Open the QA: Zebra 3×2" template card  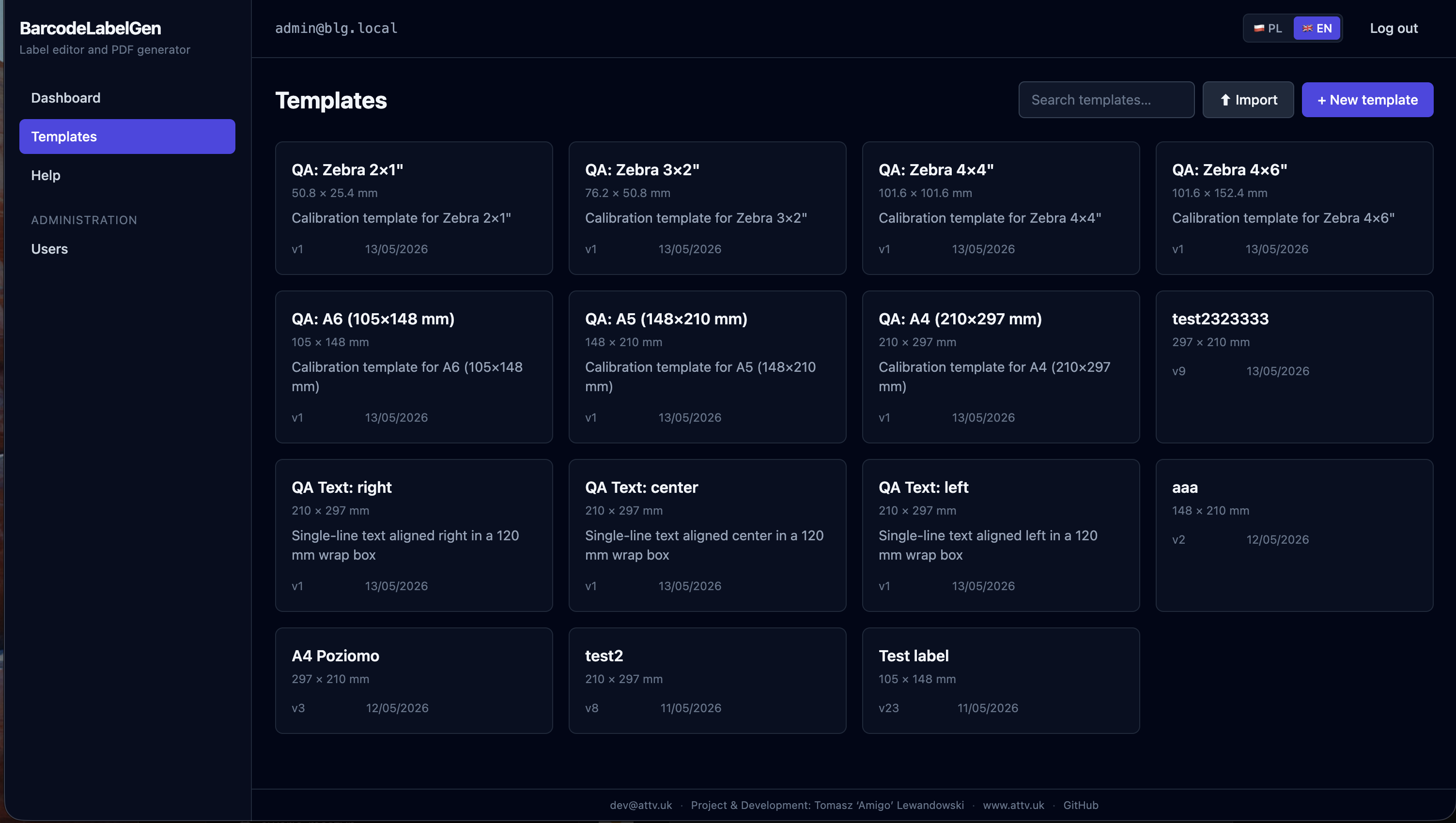pos(707,208)
